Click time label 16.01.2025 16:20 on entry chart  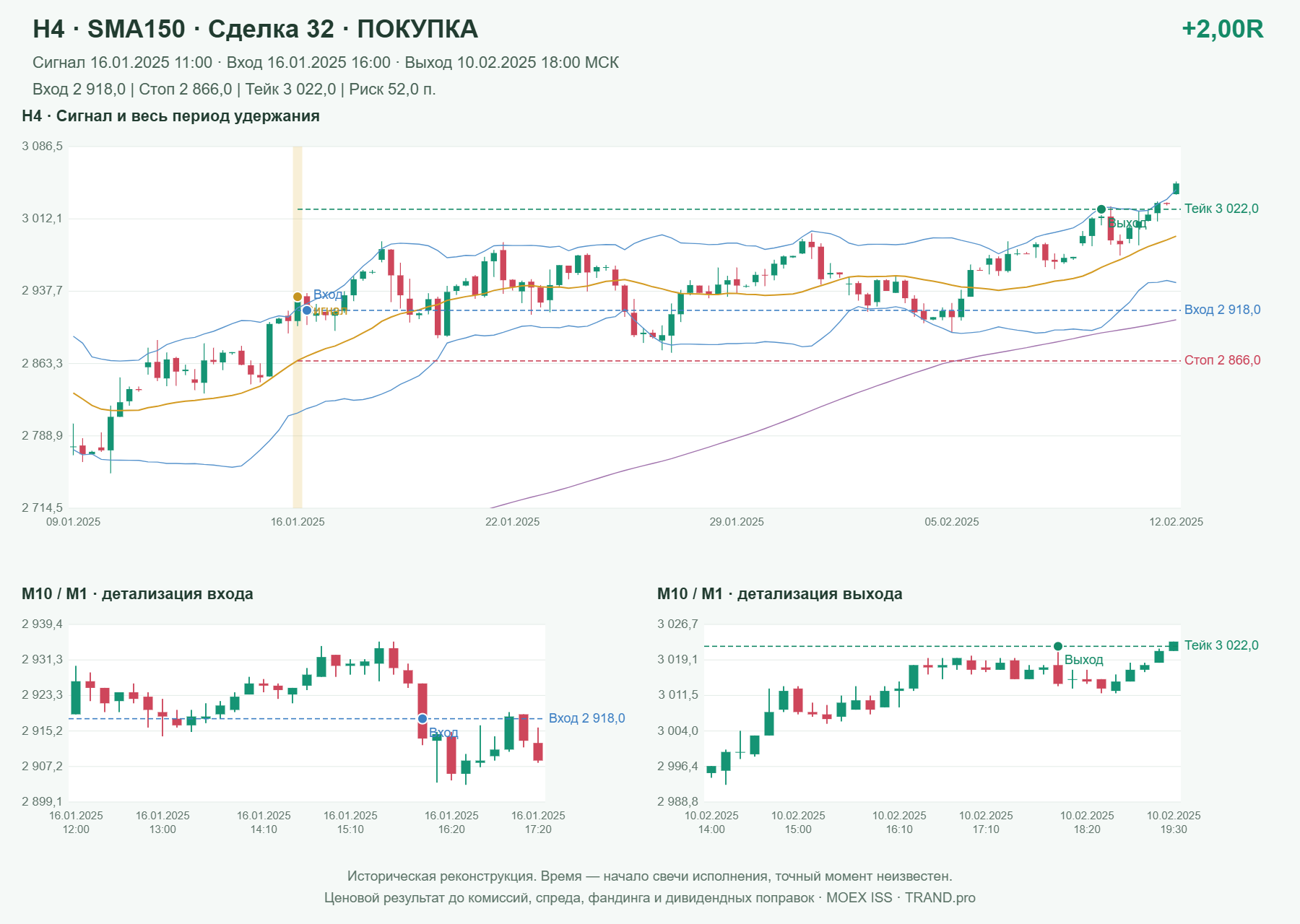pyautogui.click(x=451, y=822)
